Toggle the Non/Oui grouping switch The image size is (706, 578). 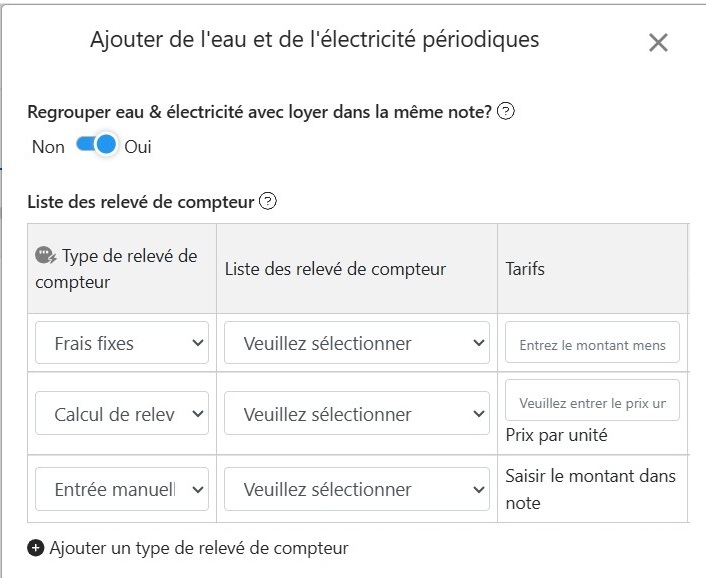(96, 145)
